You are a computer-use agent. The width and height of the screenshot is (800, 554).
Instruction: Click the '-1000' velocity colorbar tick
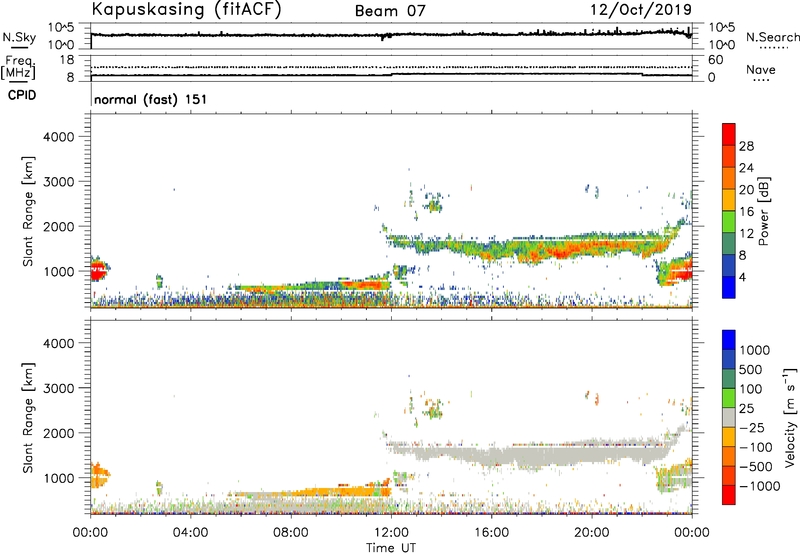tap(760, 486)
